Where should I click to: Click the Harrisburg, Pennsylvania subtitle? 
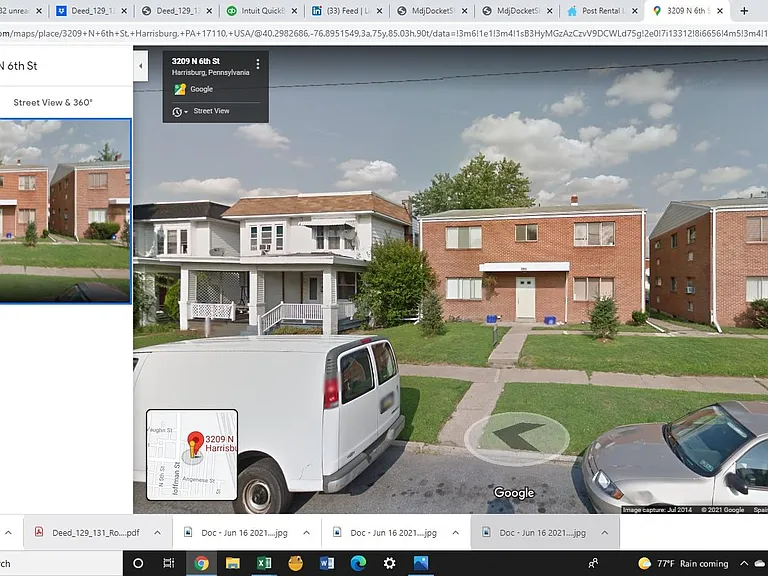[211, 72]
